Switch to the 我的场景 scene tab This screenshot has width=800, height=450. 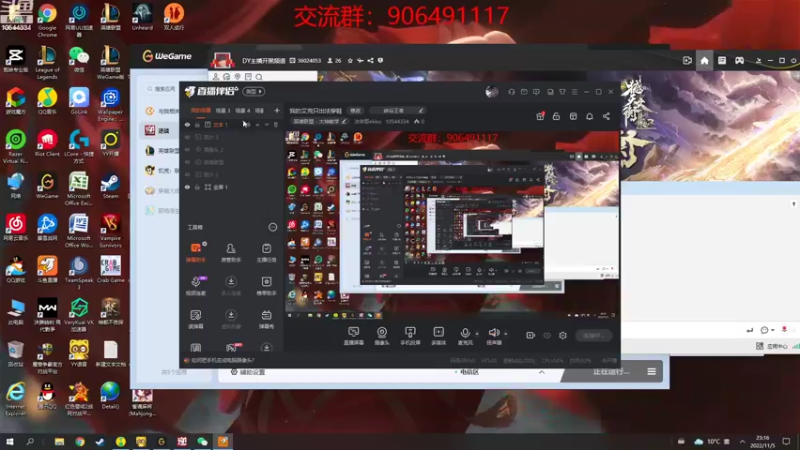(201, 110)
